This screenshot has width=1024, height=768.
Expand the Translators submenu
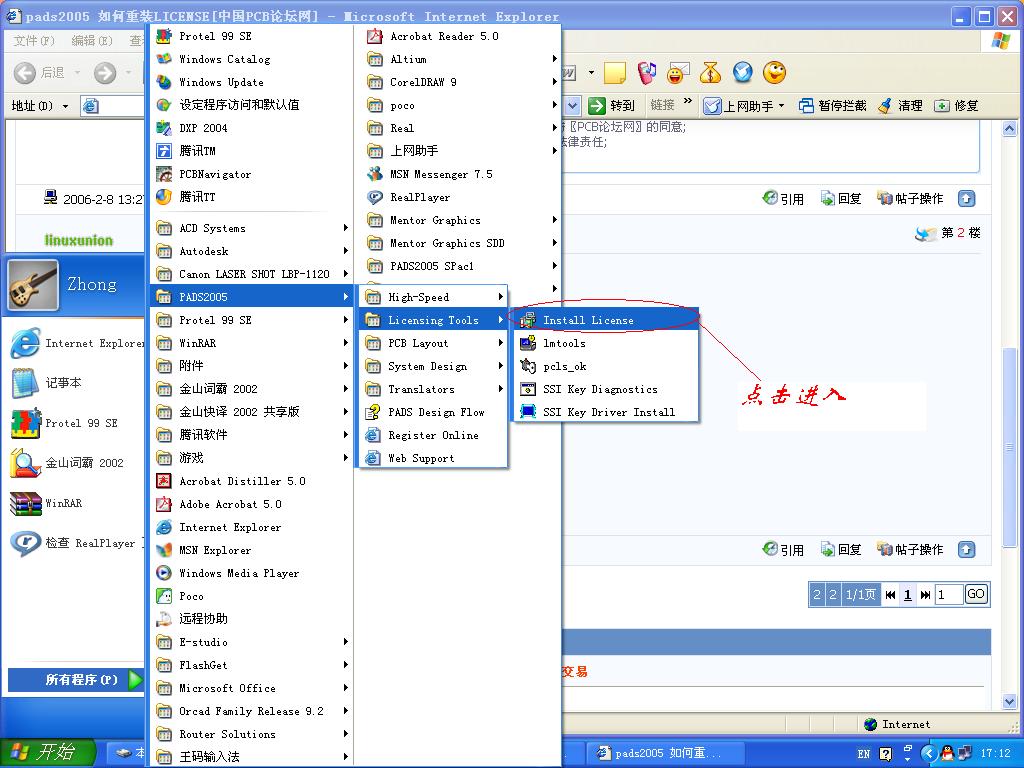tap(433, 389)
